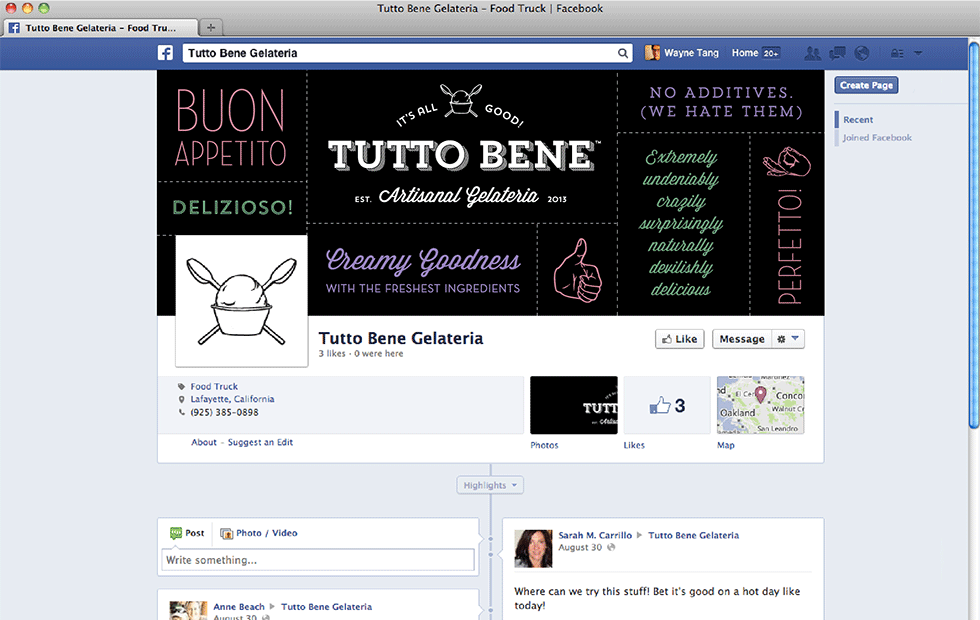This screenshot has height=620, width=980.
Task: Click the Likes label link
Action: (634, 445)
